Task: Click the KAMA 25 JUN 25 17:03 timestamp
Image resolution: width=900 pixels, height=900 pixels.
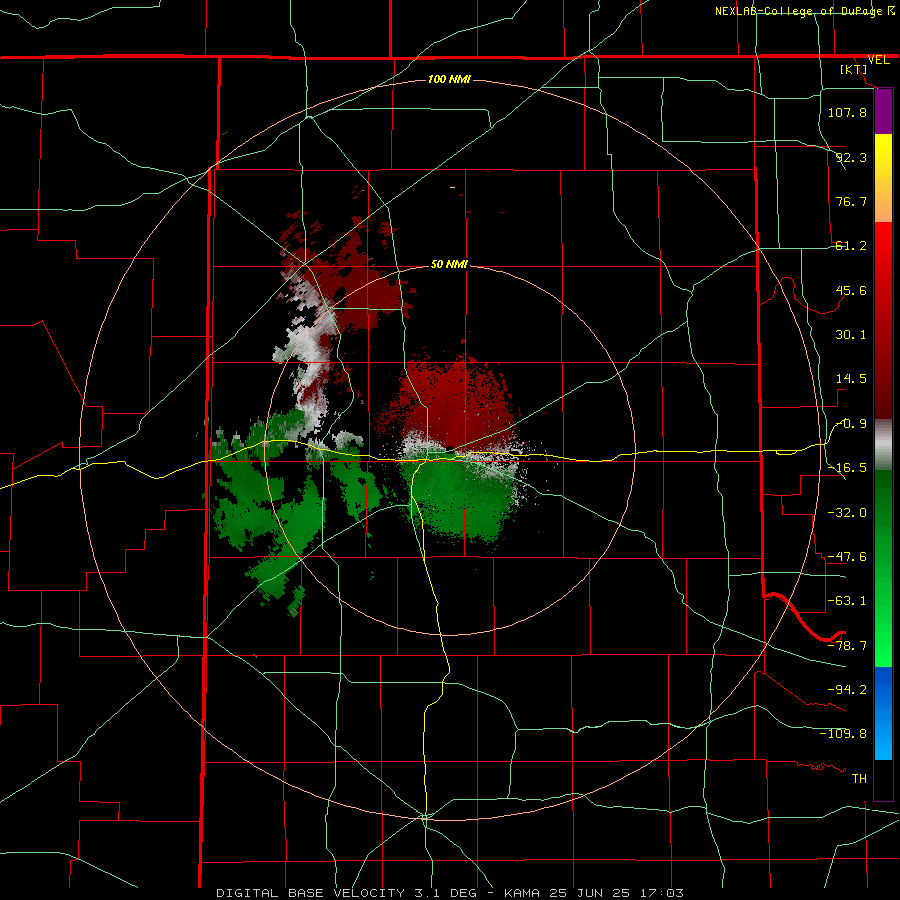Action: 594,893
